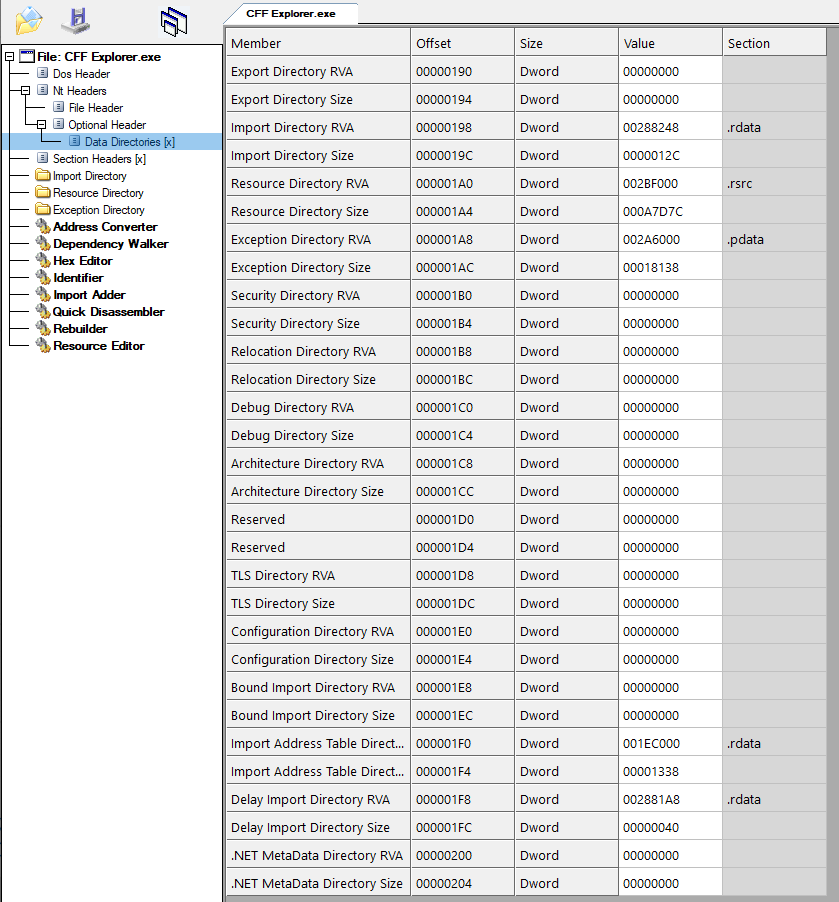Click the Section column header
The width and height of the screenshot is (839, 902).
(x=775, y=43)
